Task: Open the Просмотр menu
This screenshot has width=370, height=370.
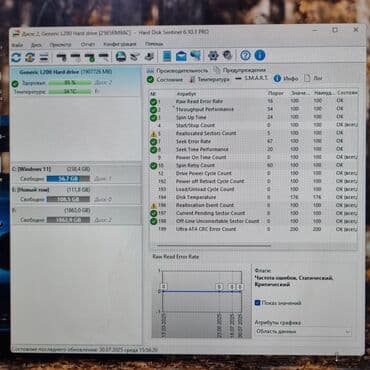Action: pos(60,45)
